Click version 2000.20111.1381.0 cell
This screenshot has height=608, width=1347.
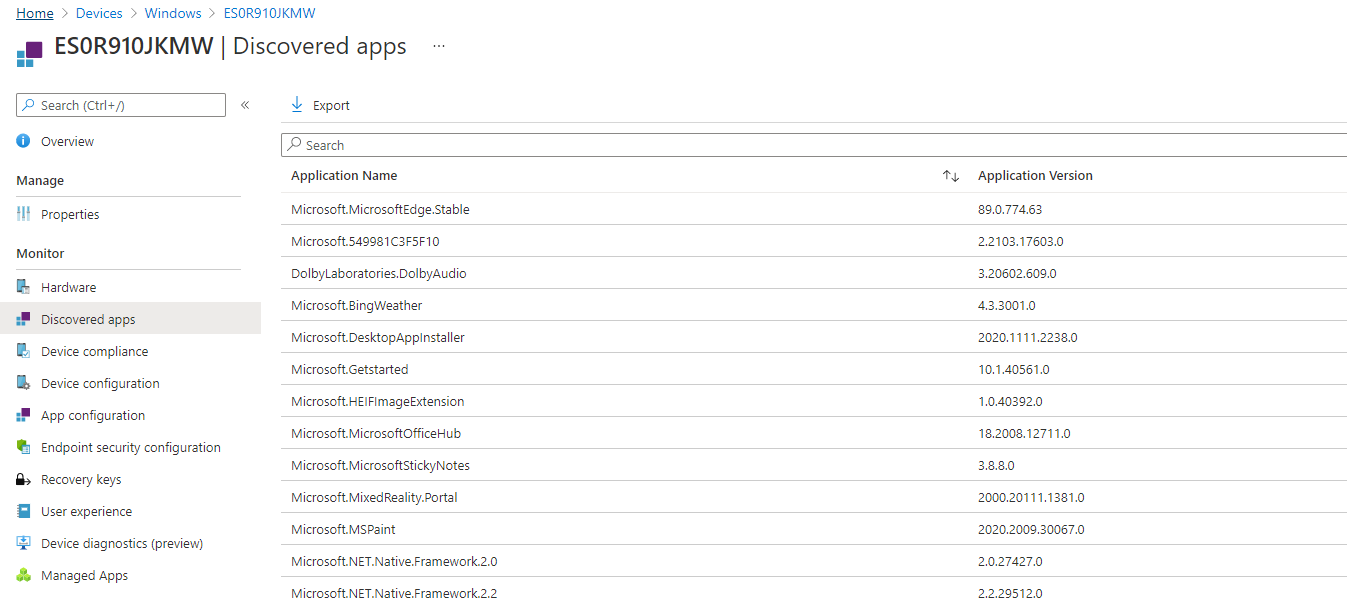(x=1031, y=498)
